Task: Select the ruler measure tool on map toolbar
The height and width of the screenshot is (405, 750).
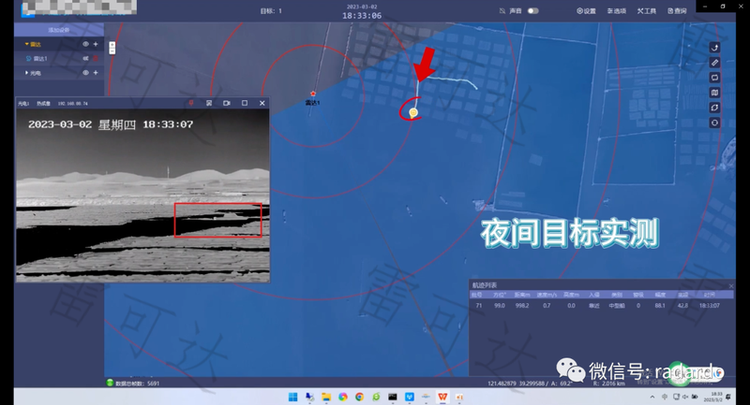Action: (x=715, y=63)
